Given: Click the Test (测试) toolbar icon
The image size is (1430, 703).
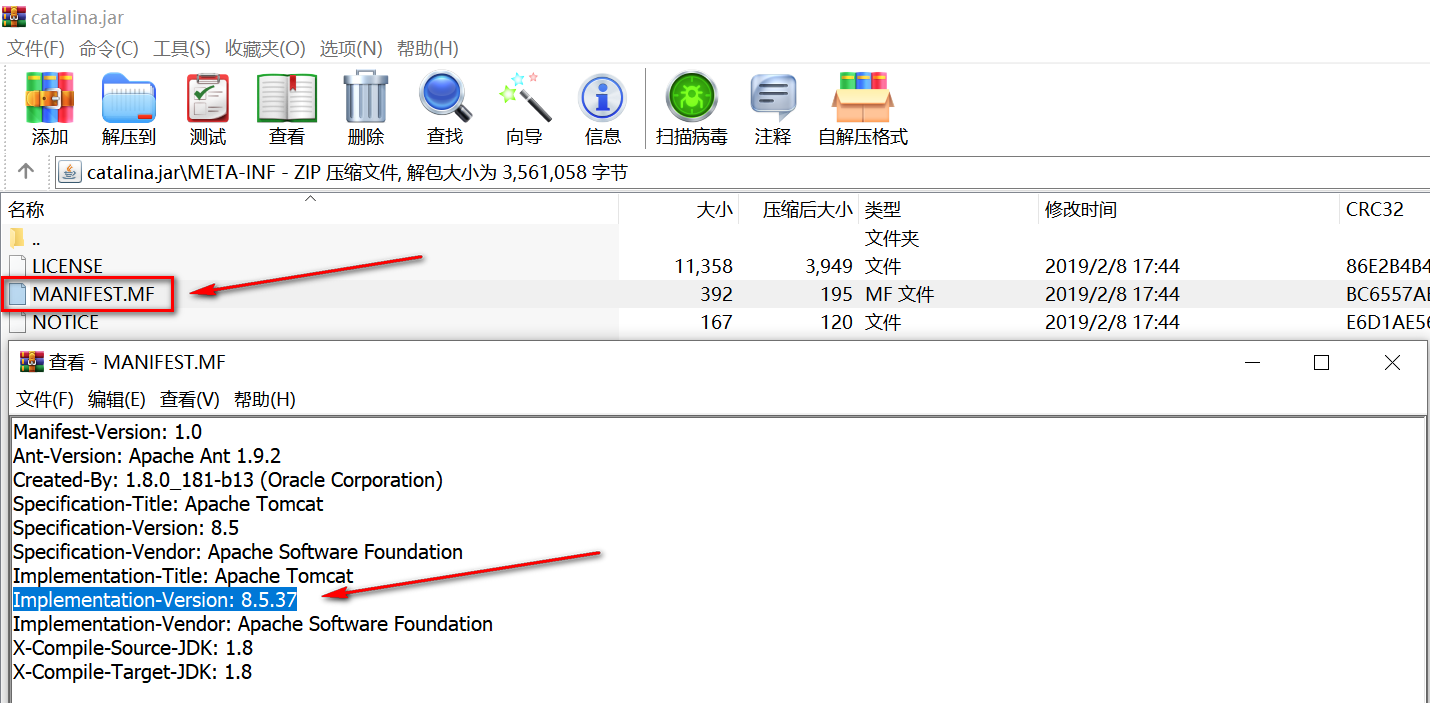Looking at the screenshot, I should (208, 97).
